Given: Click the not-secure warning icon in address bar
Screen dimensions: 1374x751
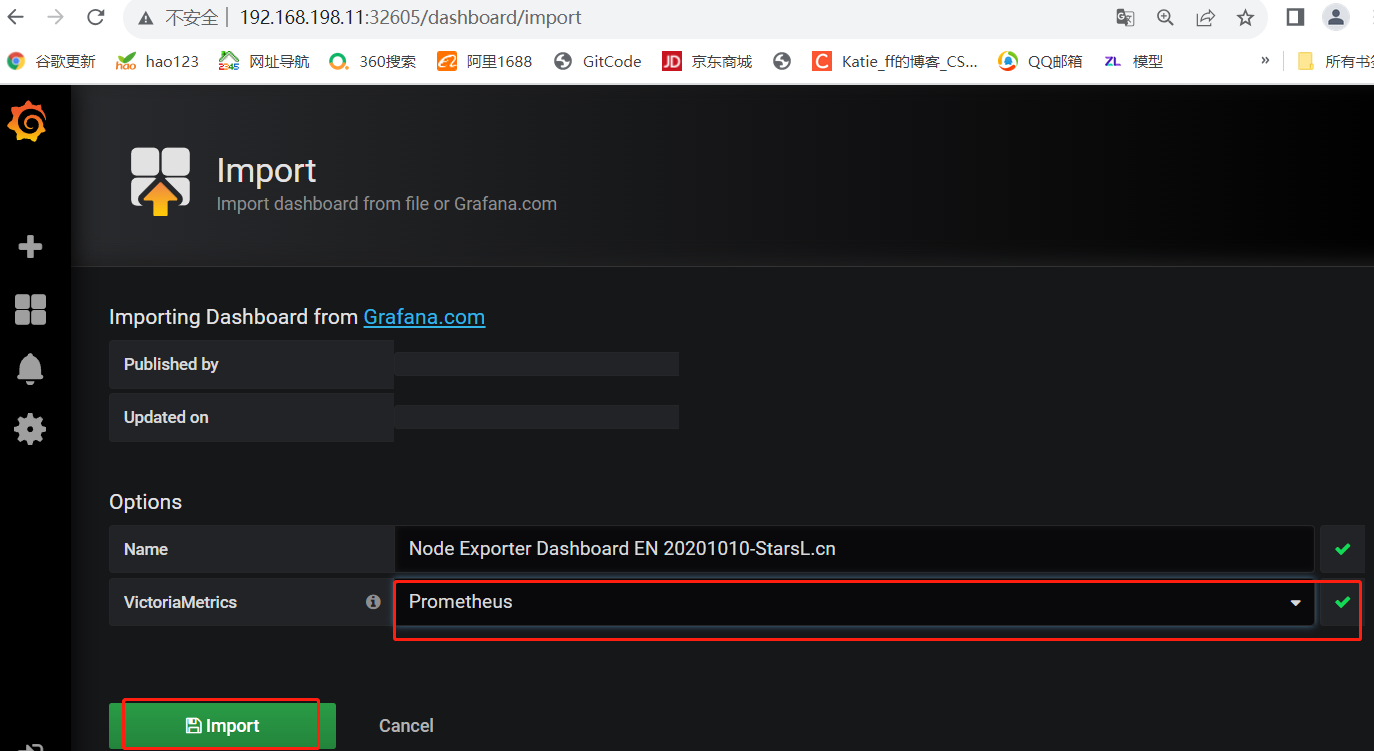Looking at the screenshot, I should pyautogui.click(x=146, y=18).
